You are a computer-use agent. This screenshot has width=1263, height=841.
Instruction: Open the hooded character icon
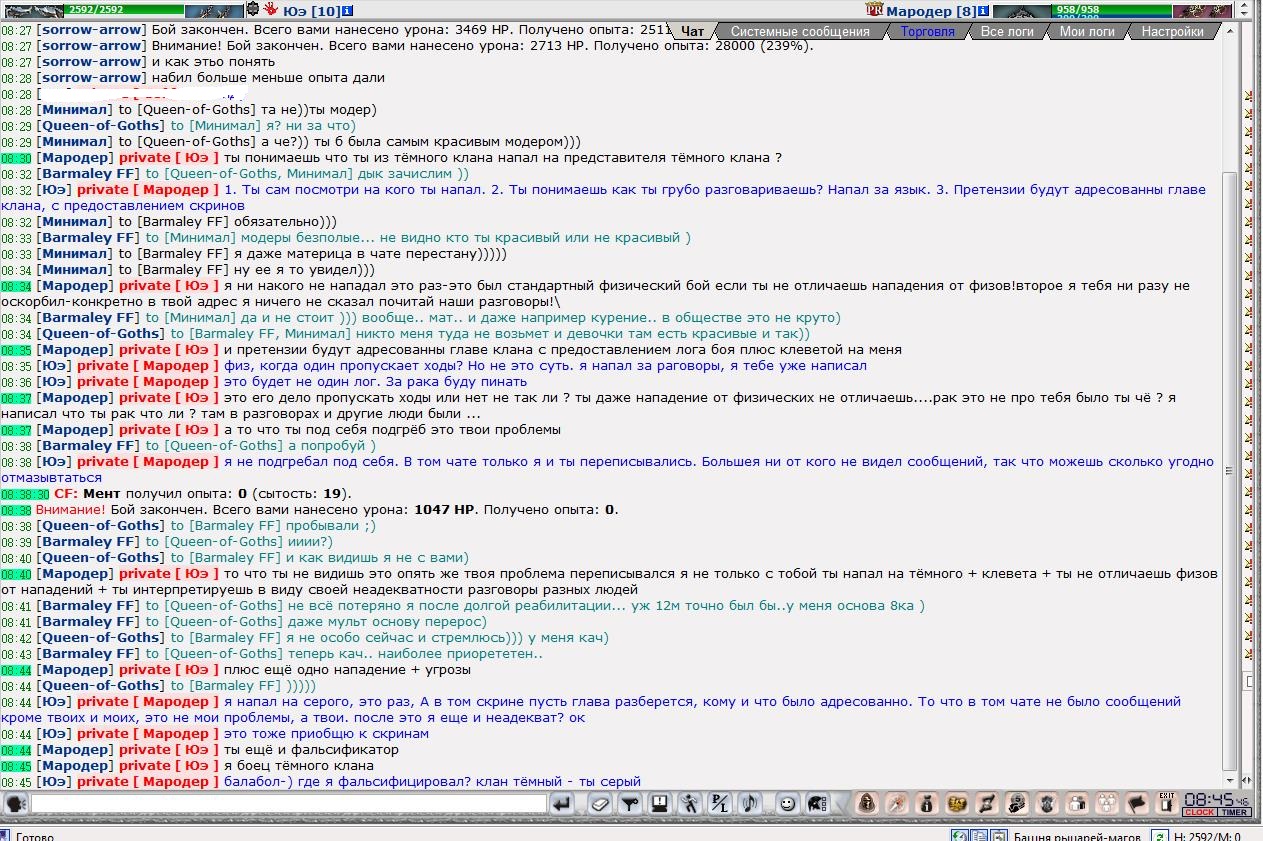[868, 804]
